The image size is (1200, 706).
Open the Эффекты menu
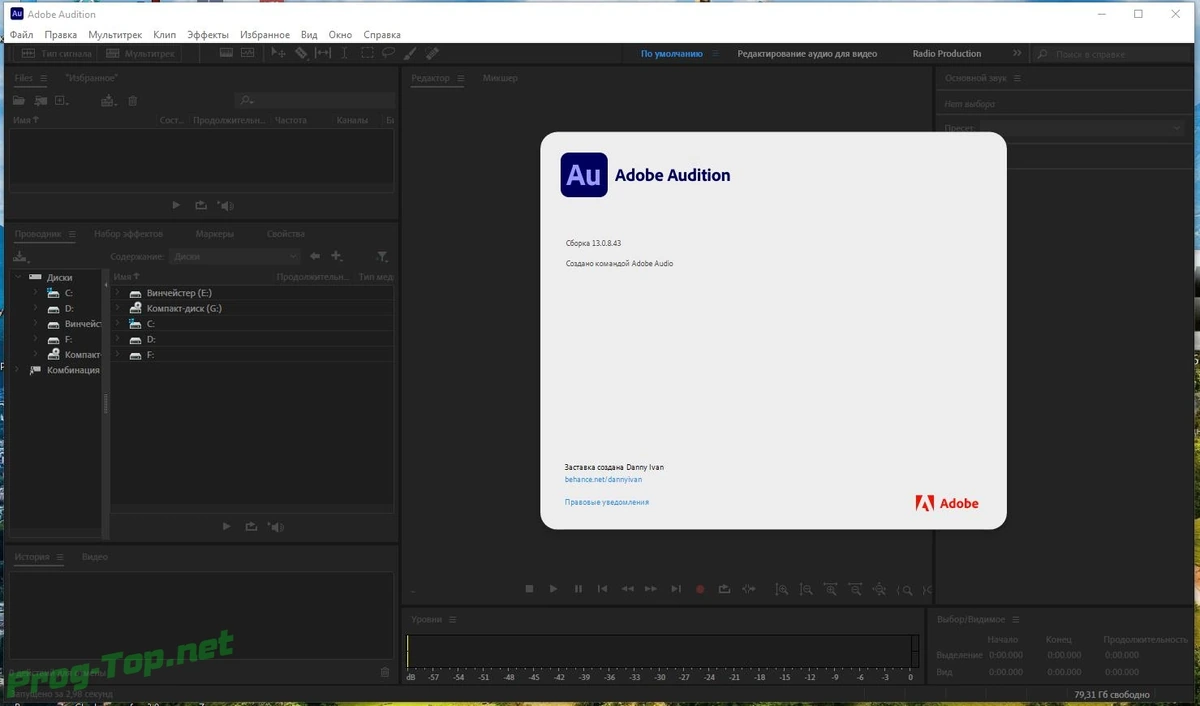pos(208,35)
